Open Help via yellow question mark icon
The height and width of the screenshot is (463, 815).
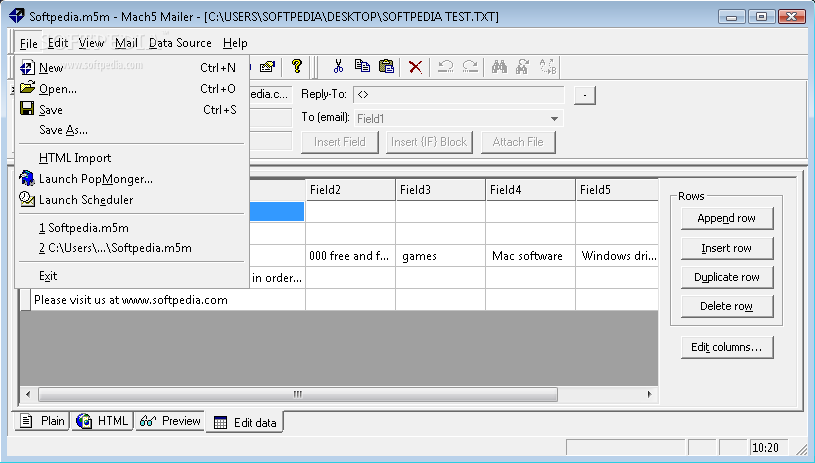tap(296, 67)
